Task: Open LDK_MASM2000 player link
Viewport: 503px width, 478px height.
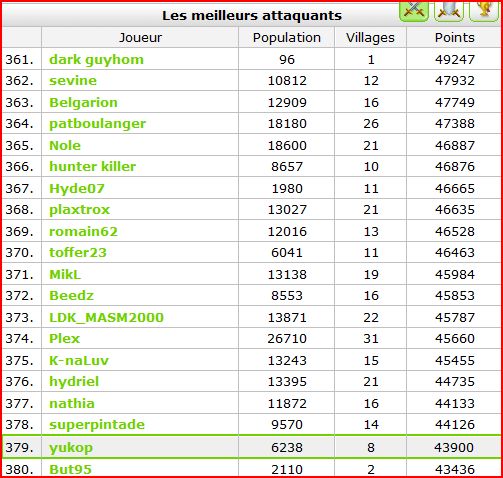Action: point(107,318)
